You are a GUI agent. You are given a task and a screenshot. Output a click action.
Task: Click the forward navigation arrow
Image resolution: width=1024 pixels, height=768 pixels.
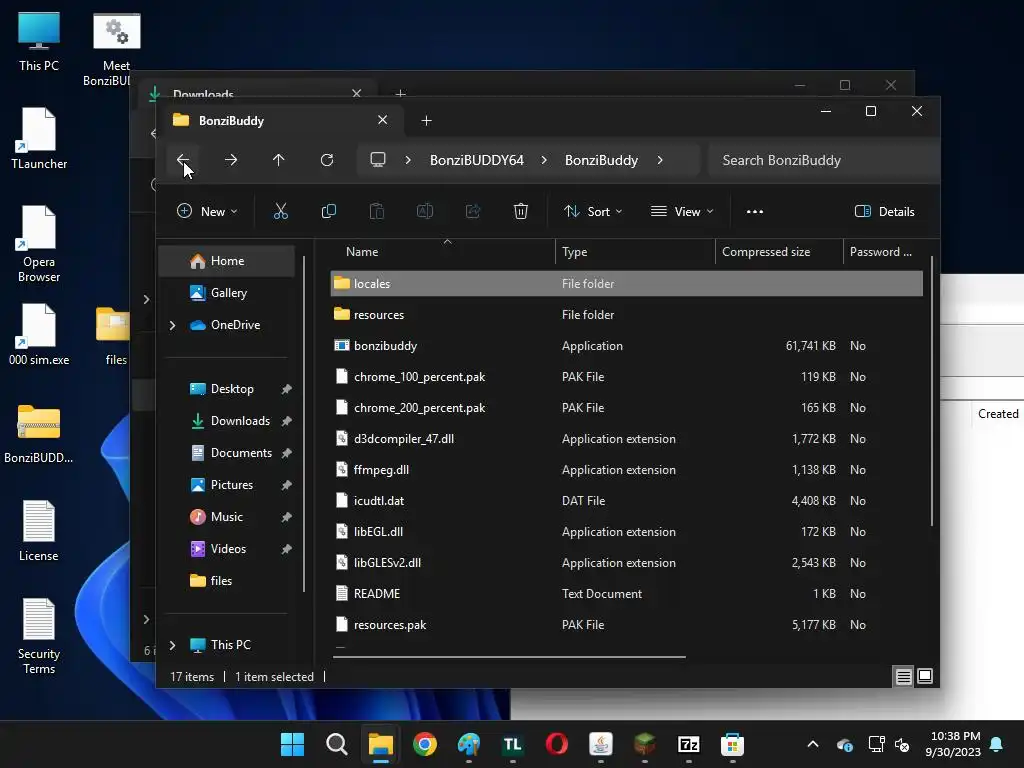pyautogui.click(x=231, y=160)
